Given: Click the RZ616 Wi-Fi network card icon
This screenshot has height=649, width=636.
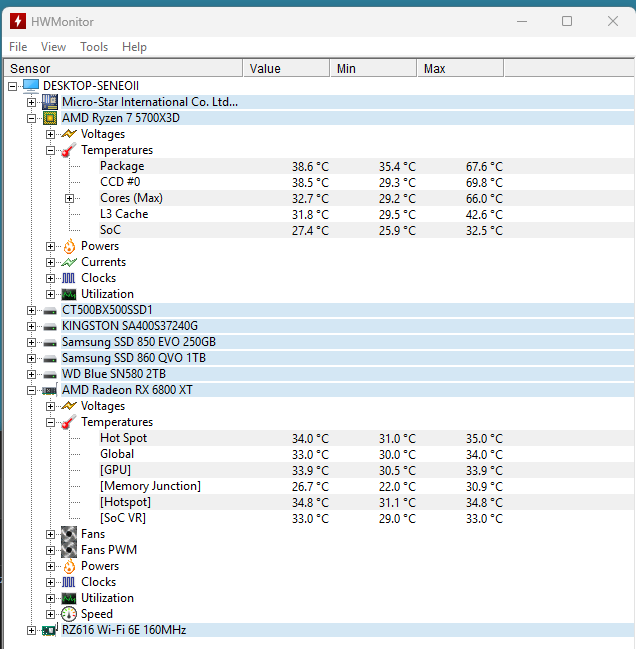Looking at the screenshot, I should click(x=50, y=630).
